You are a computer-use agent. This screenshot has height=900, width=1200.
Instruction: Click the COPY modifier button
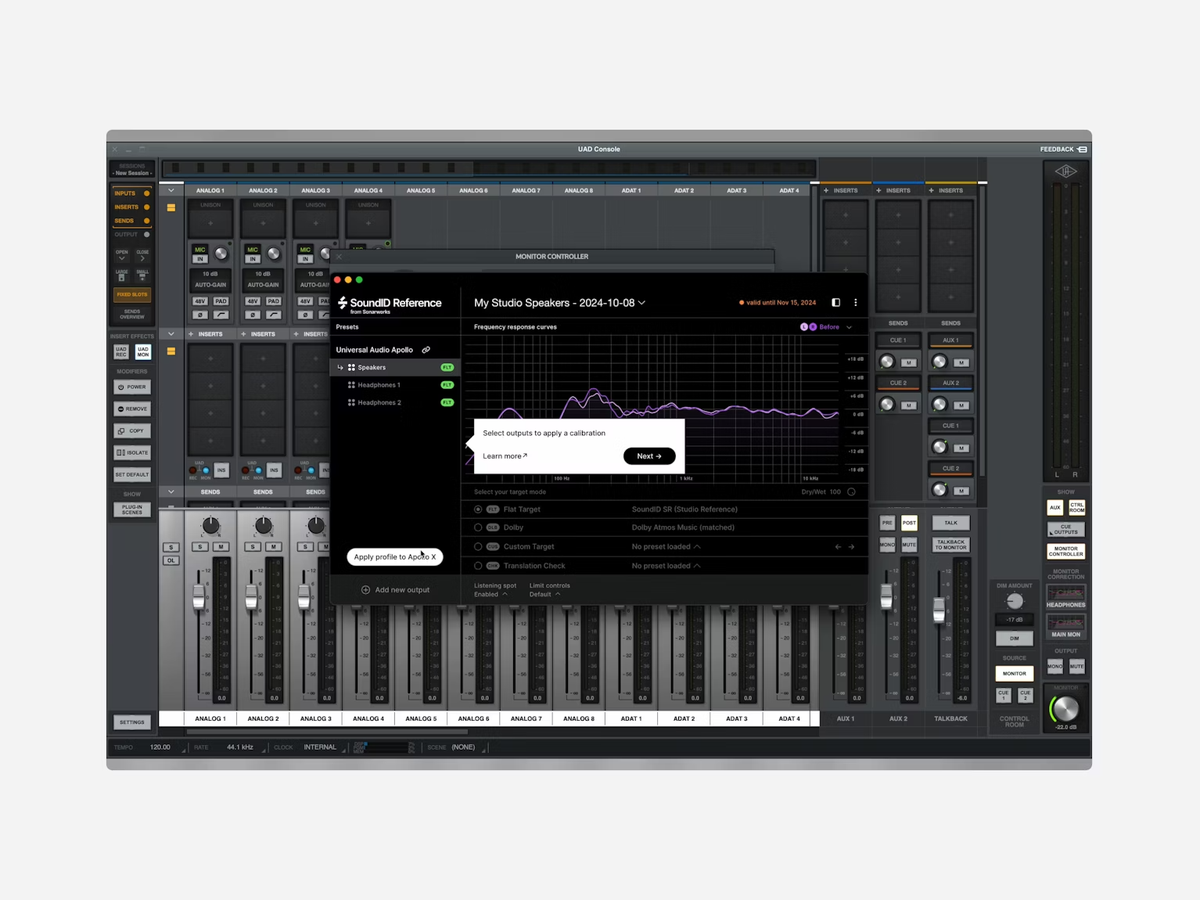click(x=132, y=431)
